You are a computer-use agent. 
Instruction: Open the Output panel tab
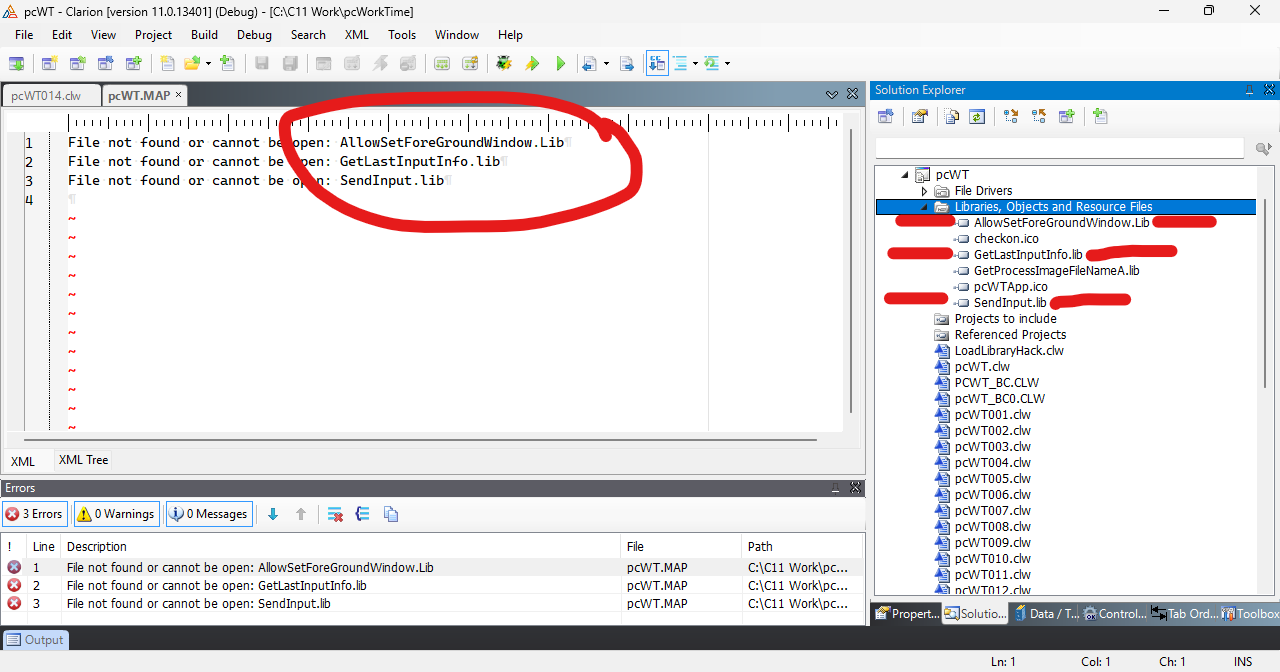point(35,640)
